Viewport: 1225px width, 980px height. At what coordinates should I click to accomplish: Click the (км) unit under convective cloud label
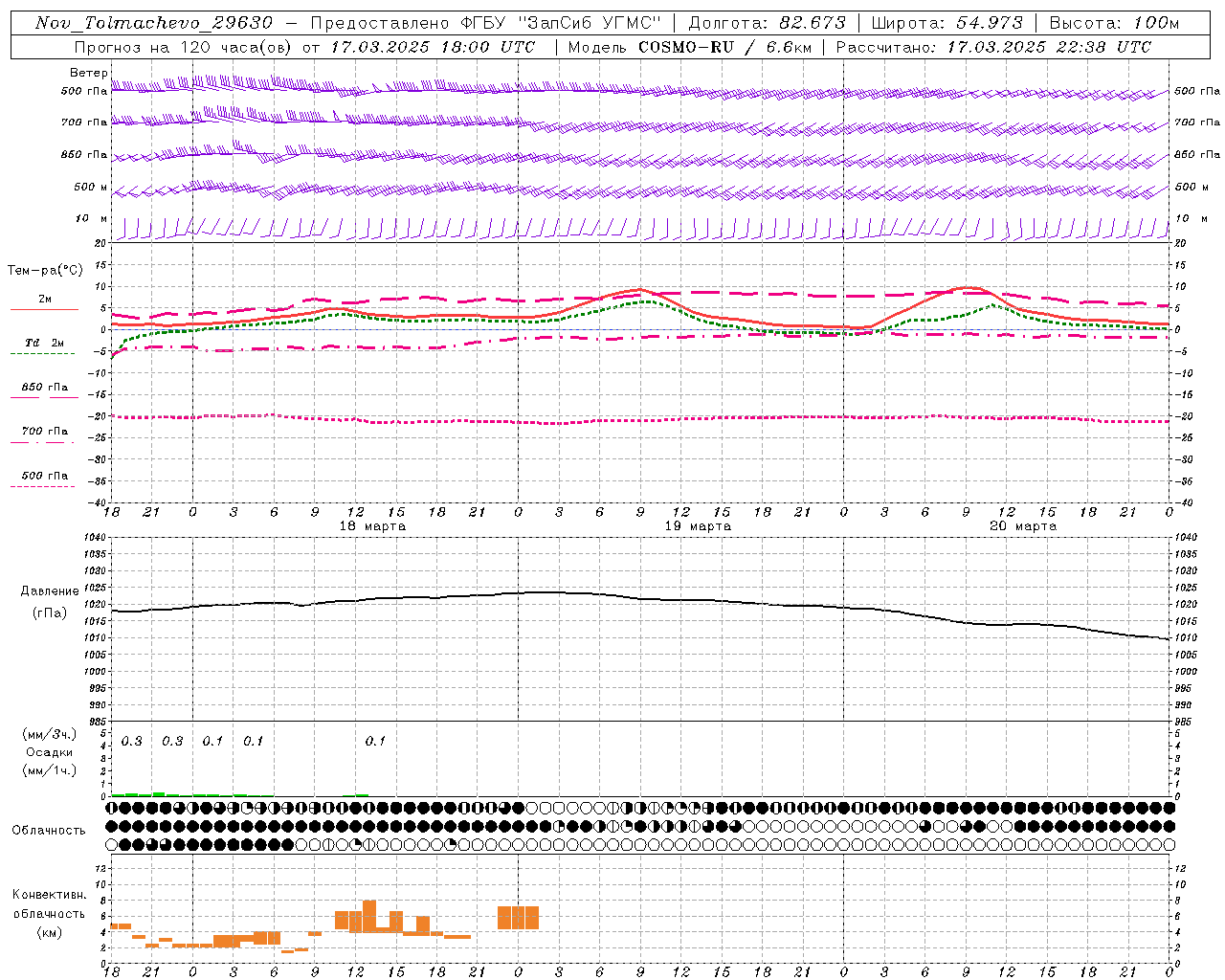[50, 932]
